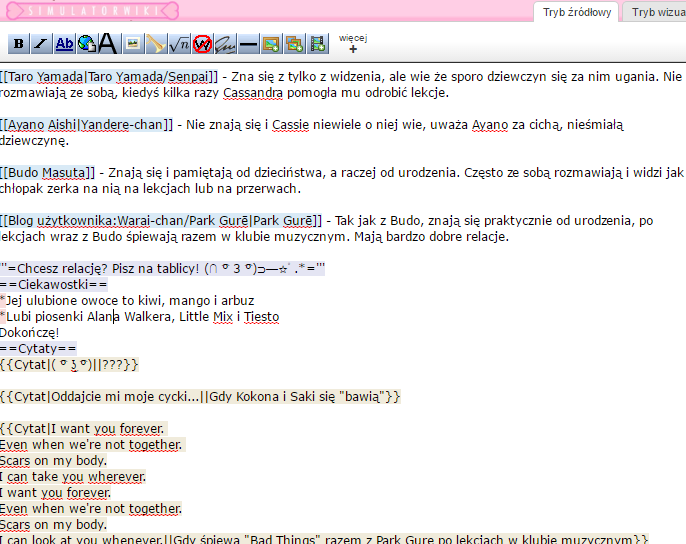Click the last line mentioning "Bad Things"
This screenshot has width=686, height=544.
pos(324,538)
